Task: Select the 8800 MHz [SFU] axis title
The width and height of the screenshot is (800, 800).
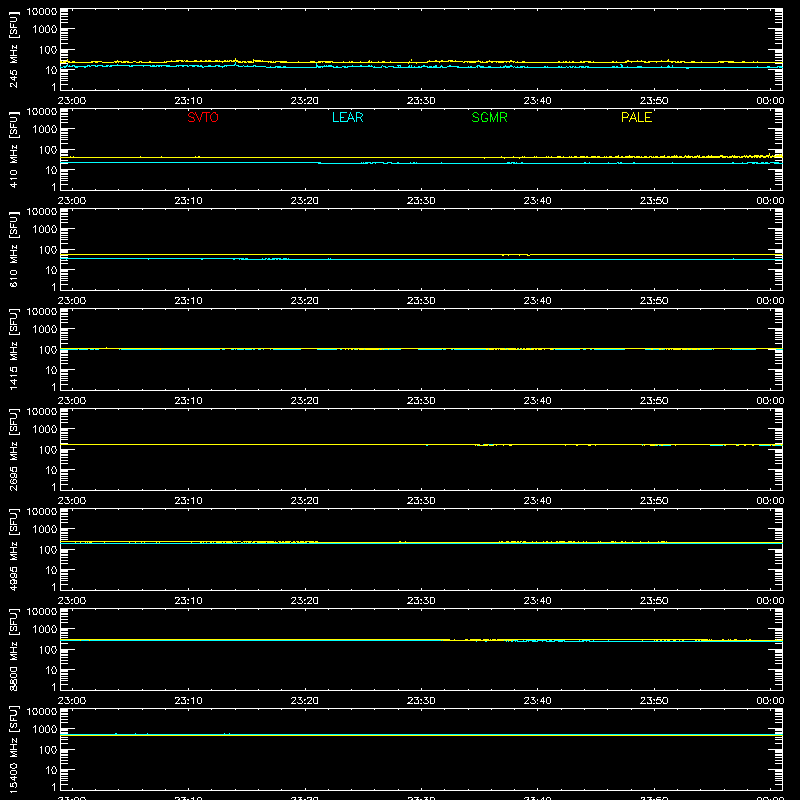Action: 14,650
